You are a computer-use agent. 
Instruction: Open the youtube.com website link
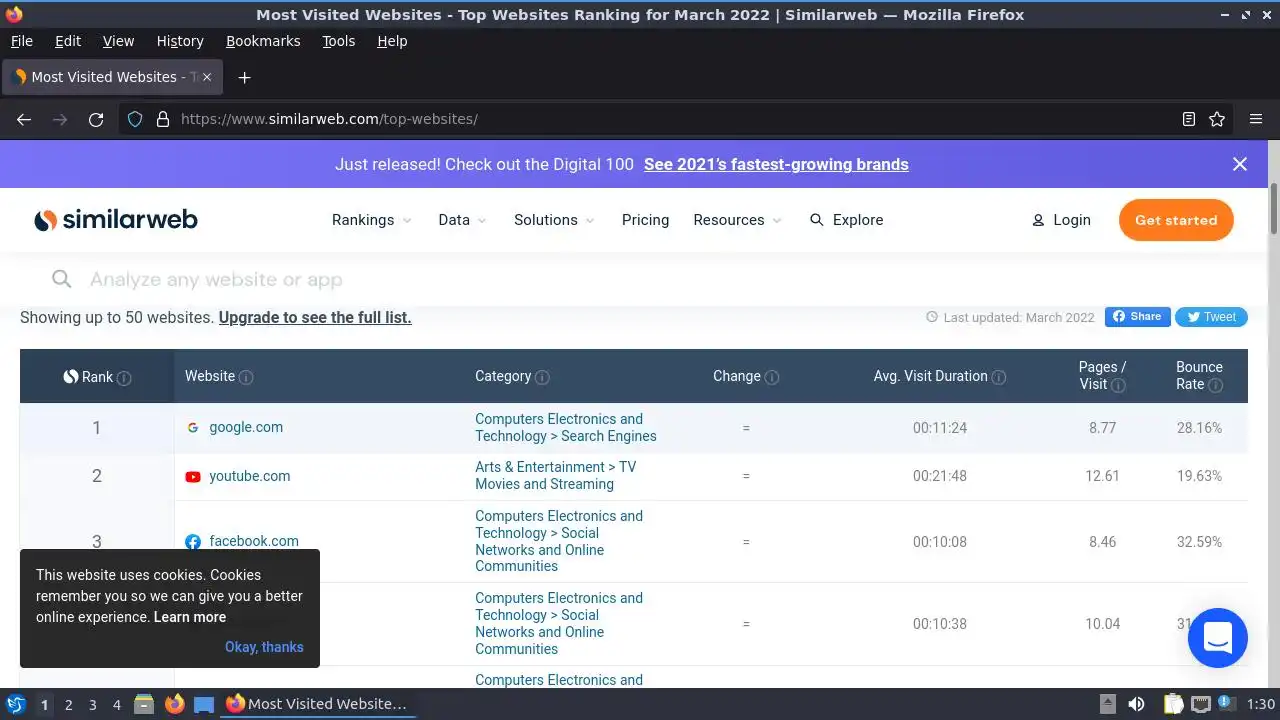point(250,476)
